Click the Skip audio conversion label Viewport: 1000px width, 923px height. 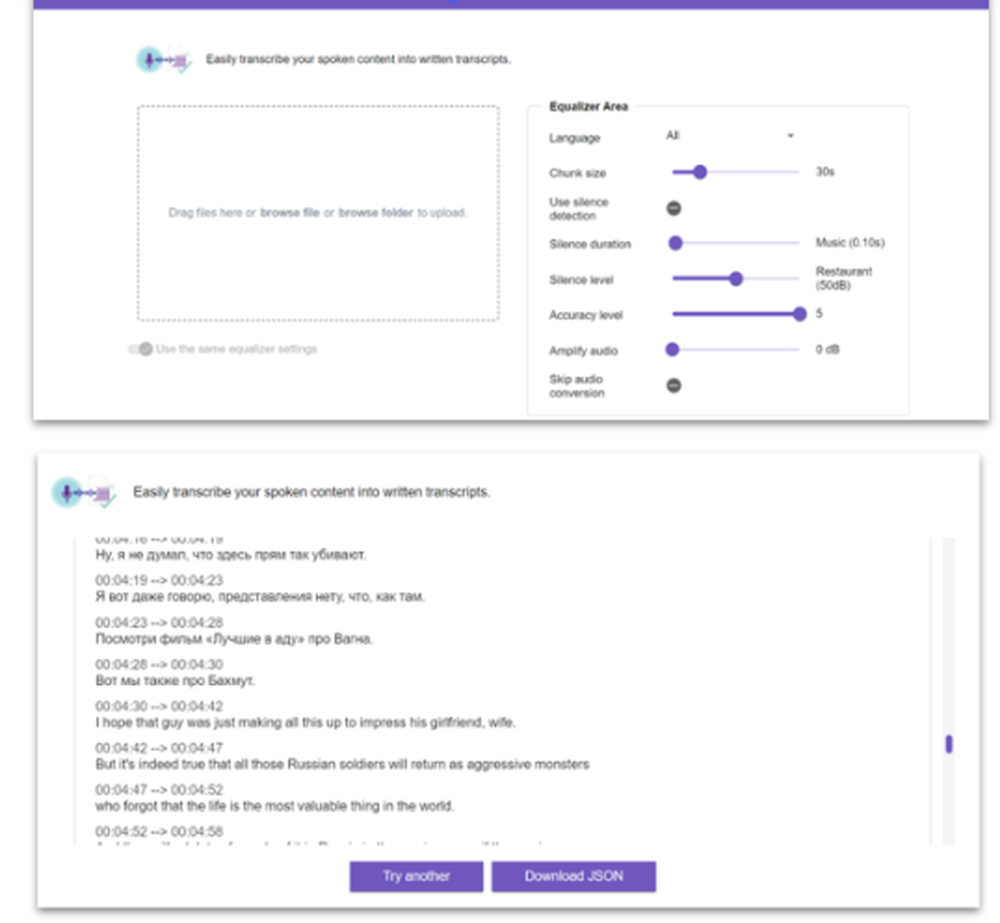pos(577,387)
